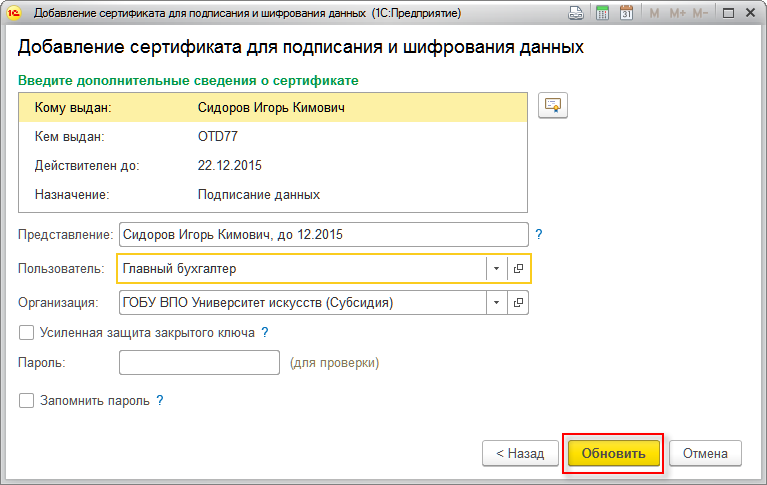Go back with the Назад button
Screen dimensions: 767x485
tap(520, 454)
